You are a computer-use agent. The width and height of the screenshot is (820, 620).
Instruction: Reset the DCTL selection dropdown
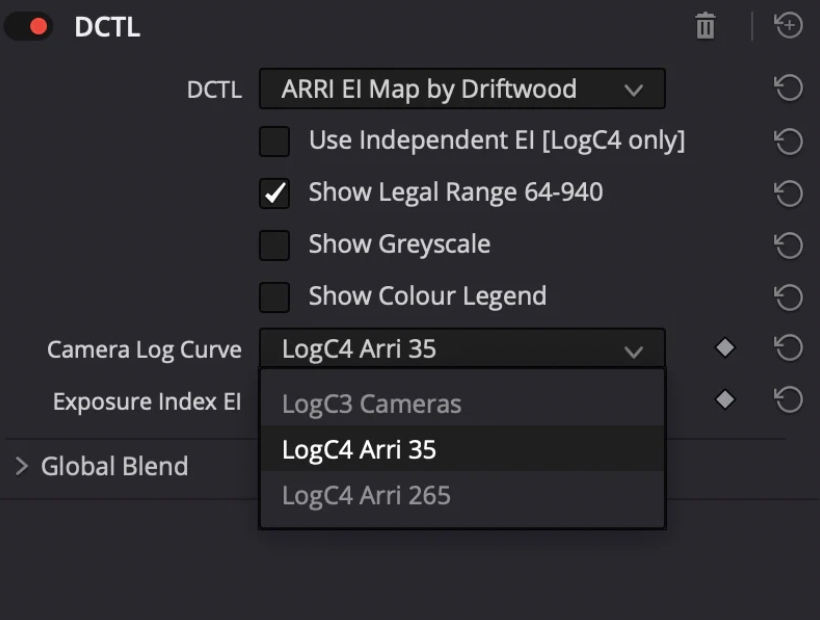click(x=788, y=89)
